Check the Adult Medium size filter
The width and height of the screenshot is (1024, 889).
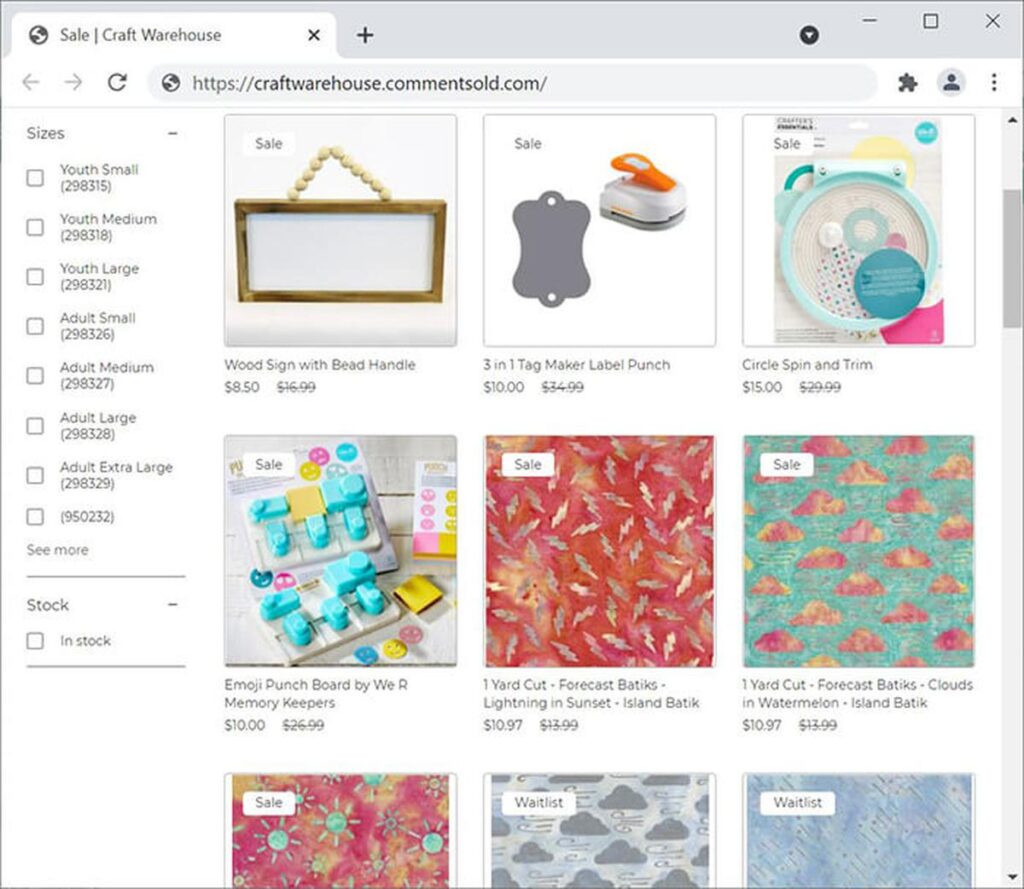[35, 376]
